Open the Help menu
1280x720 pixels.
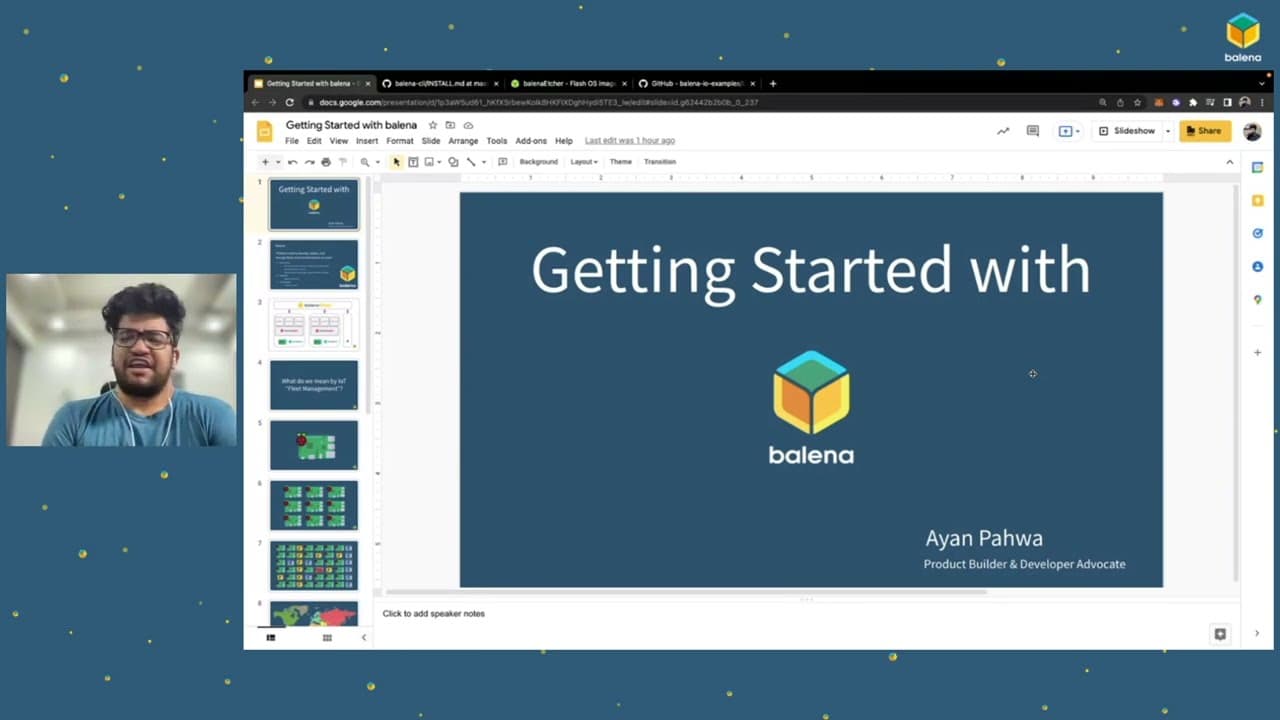(564, 141)
